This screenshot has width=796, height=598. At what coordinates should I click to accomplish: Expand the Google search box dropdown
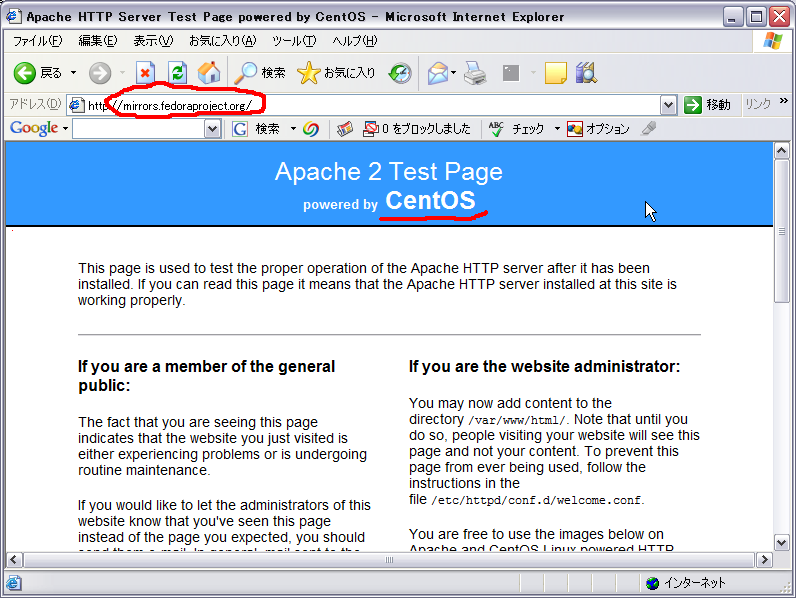tap(212, 128)
